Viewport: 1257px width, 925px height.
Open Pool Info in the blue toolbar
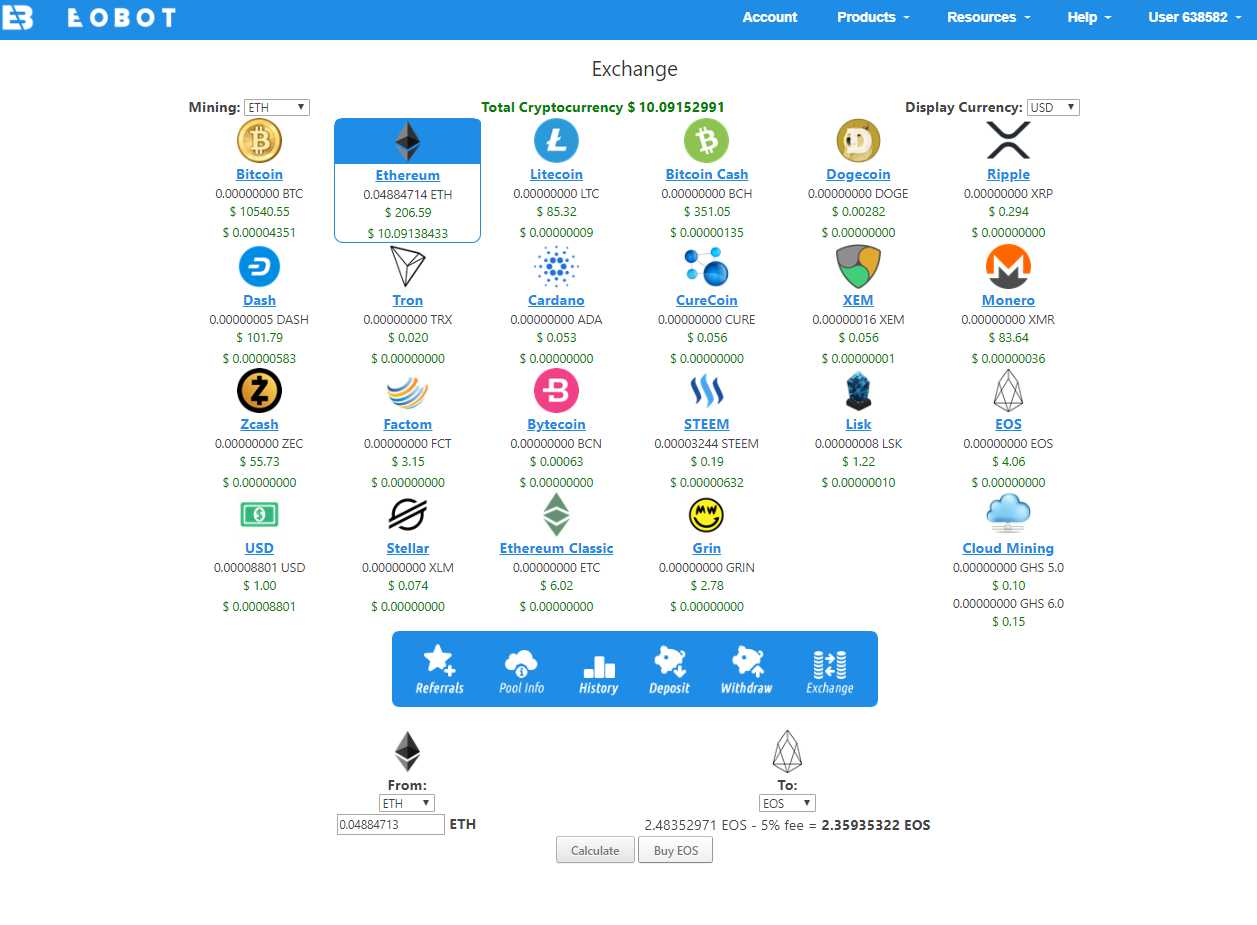(521, 669)
